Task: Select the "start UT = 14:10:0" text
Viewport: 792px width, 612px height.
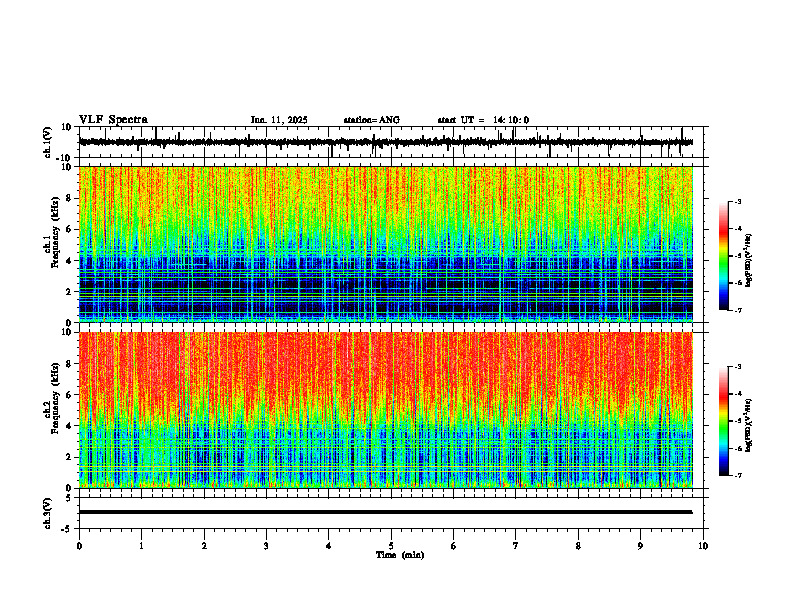Action: (x=483, y=120)
